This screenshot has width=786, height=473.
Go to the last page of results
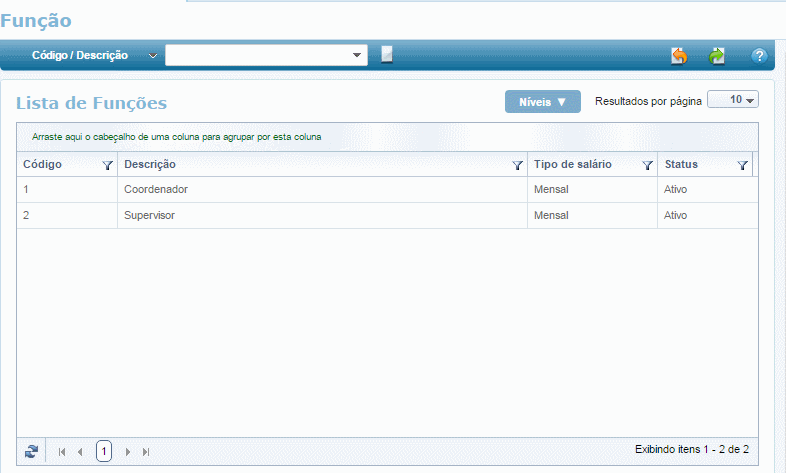[146, 452]
